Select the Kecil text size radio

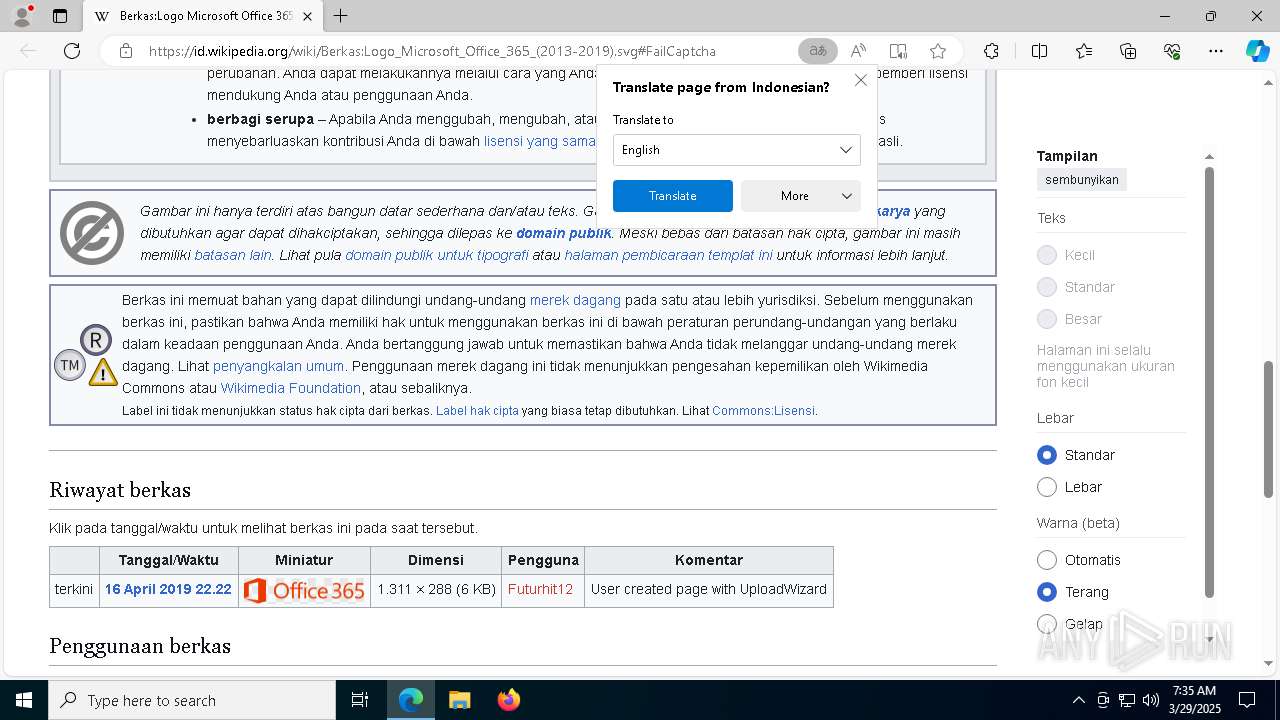click(x=1047, y=255)
